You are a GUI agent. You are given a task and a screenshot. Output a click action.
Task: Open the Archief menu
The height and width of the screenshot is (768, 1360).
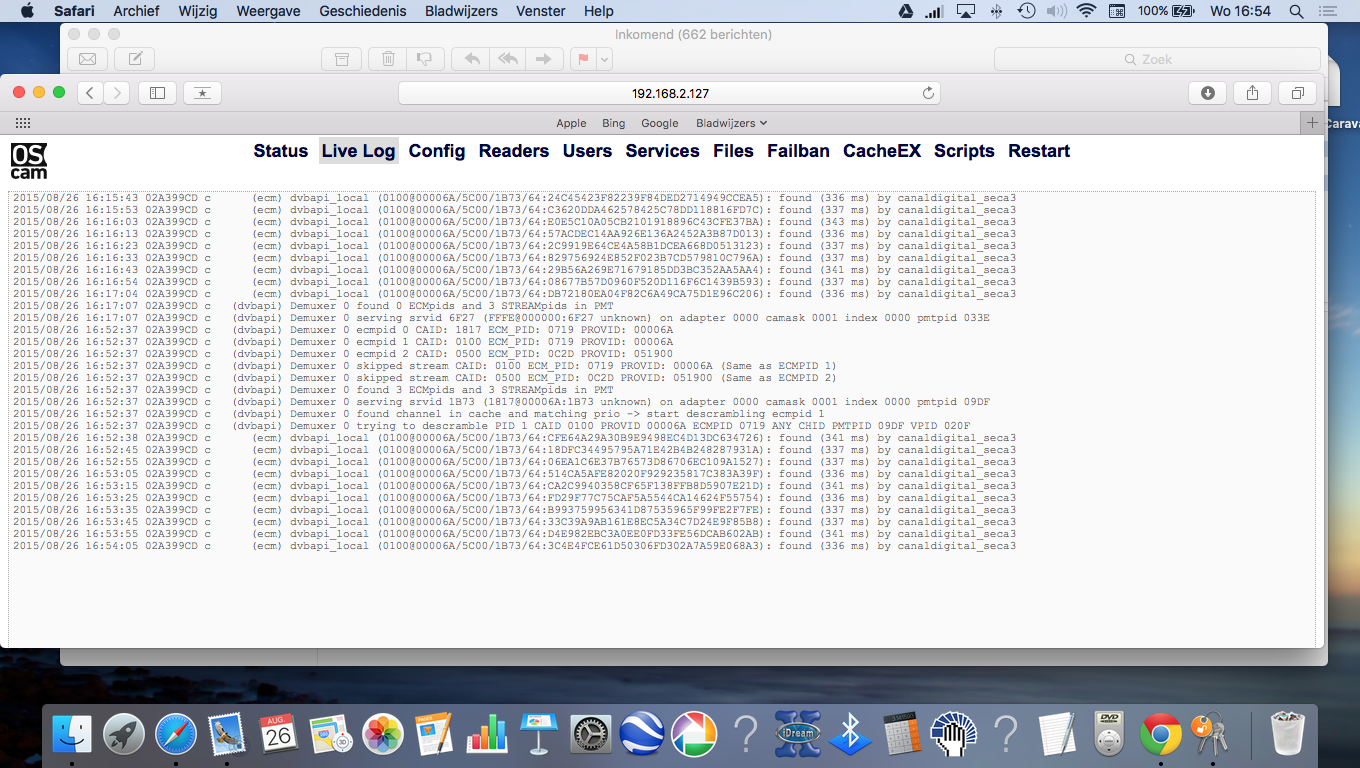[136, 11]
